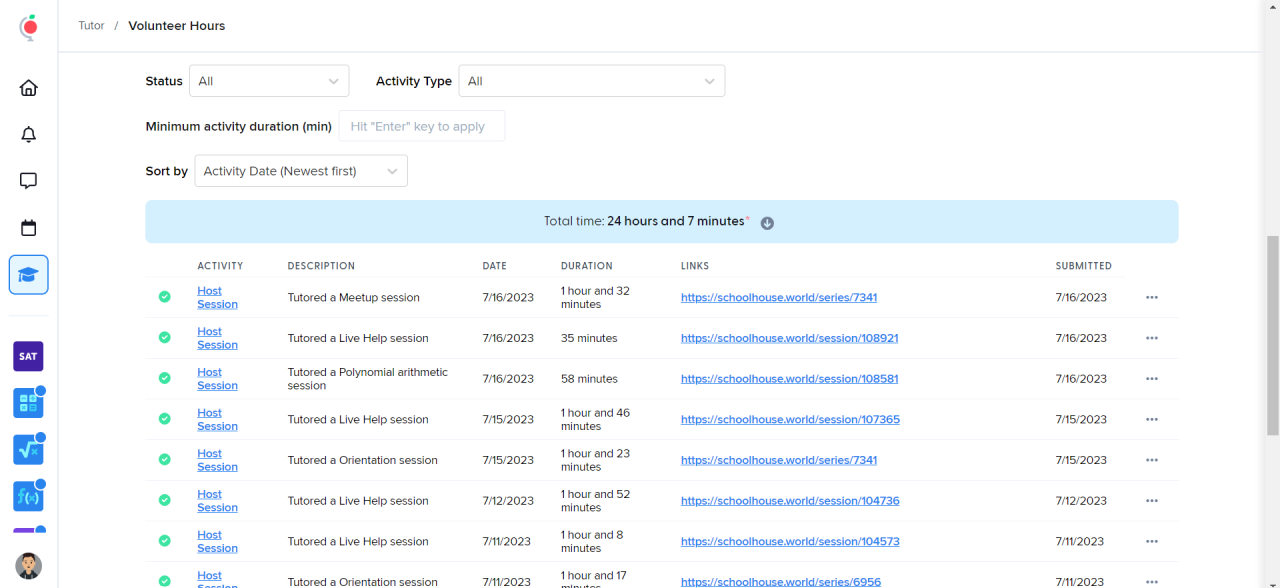Open the square root math icon
Screen dimensions: 1280x588
pos(28,450)
